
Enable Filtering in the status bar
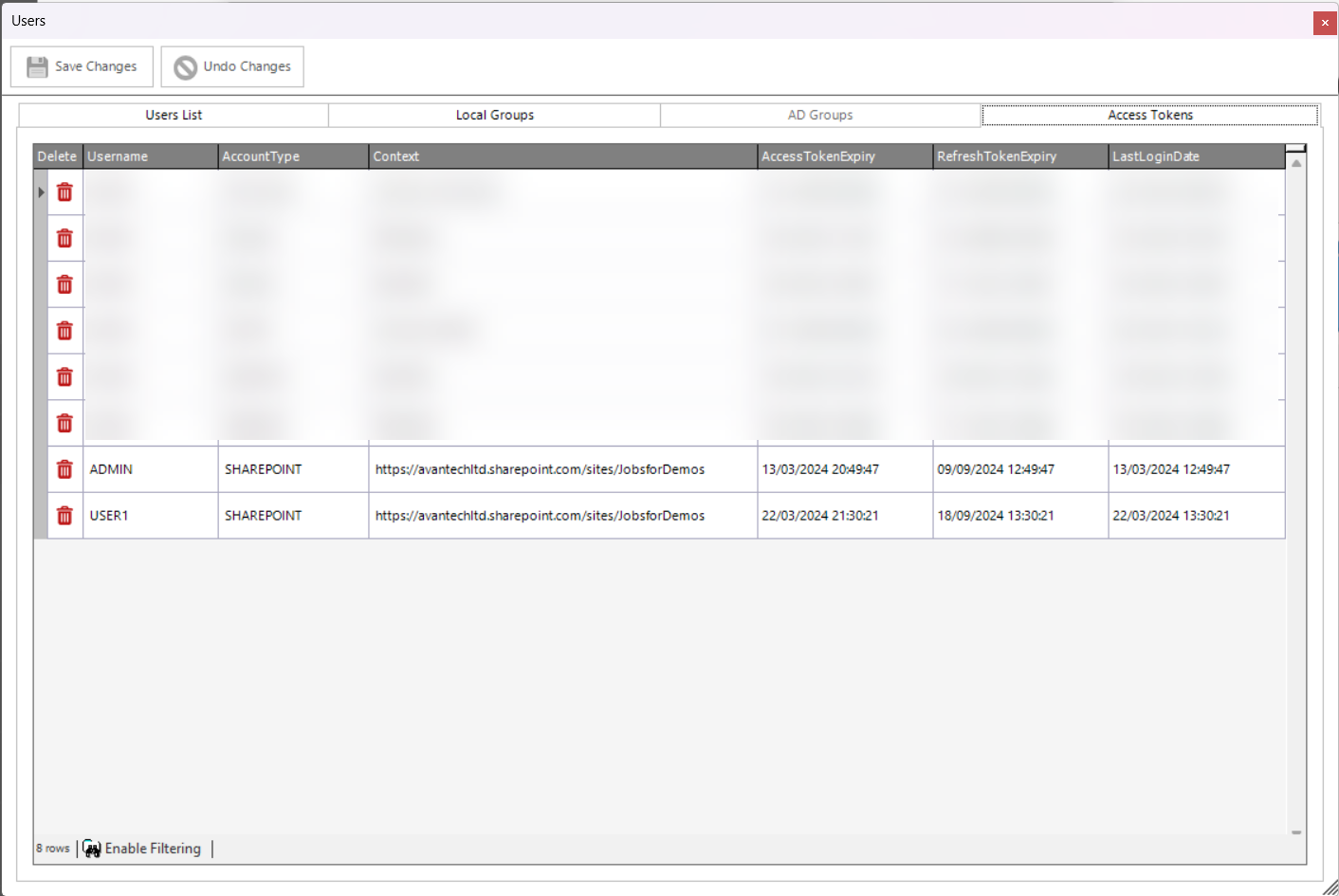153,849
